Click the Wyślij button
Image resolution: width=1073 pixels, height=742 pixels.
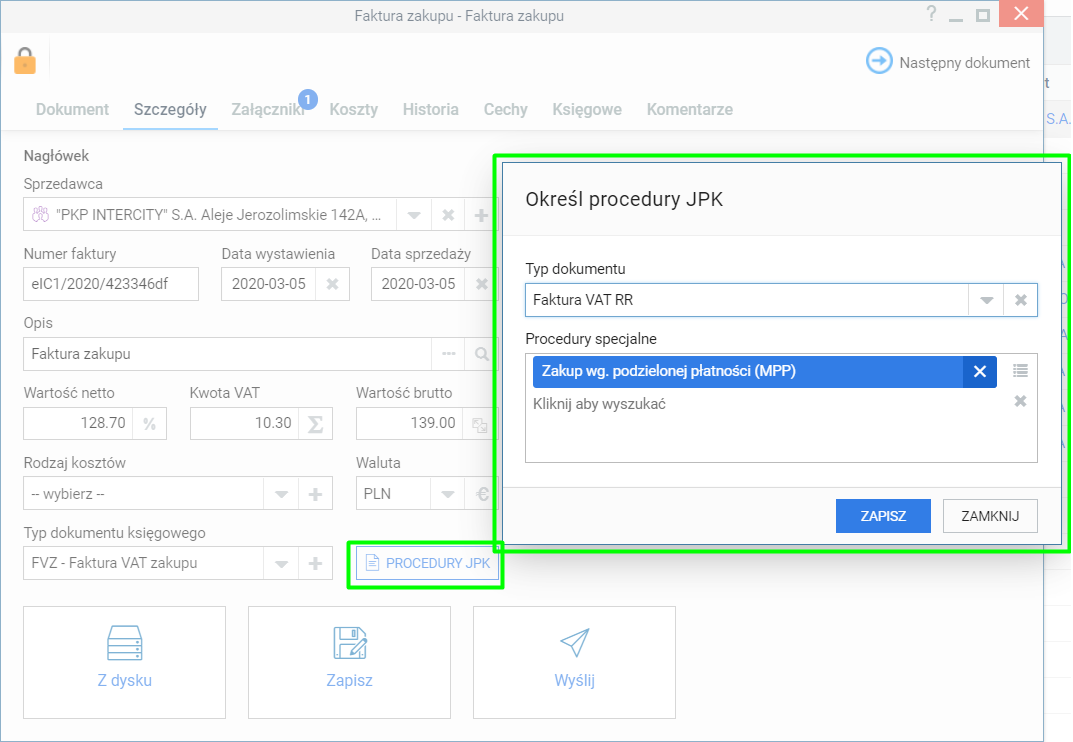pyautogui.click(x=574, y=663)
